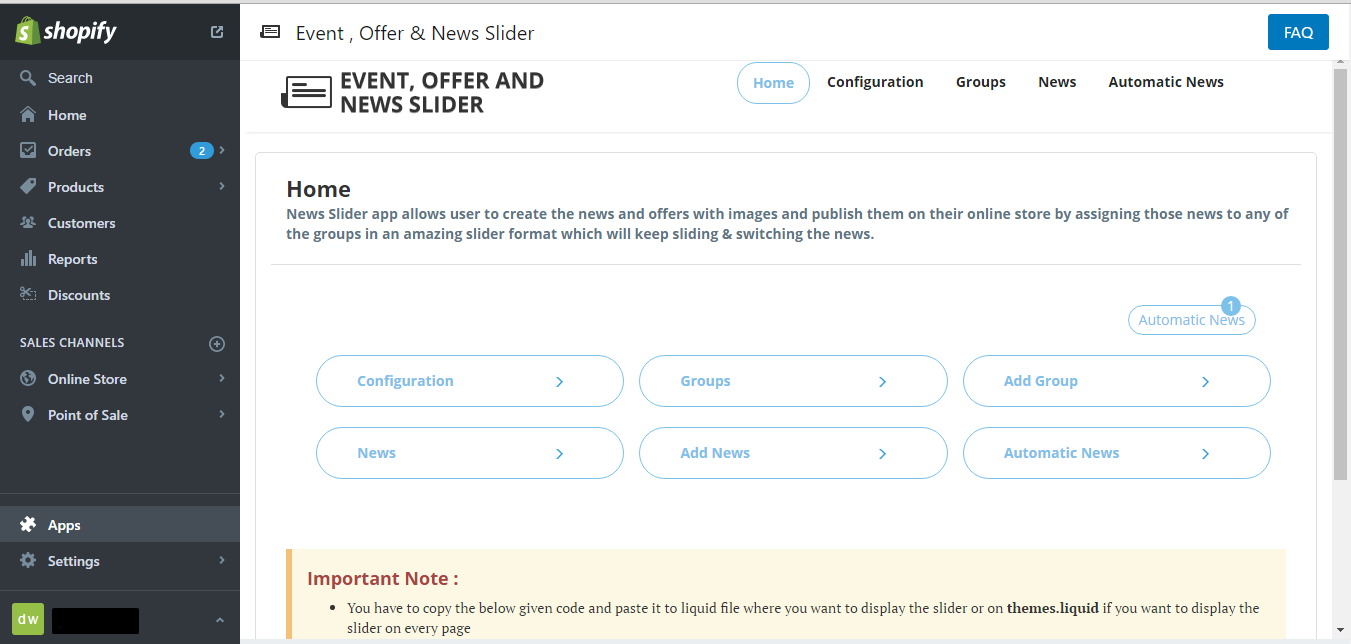This screenshot has width=1351, height=644.
Task: Click the Online Store globe icon
Action: pos(28,379)
